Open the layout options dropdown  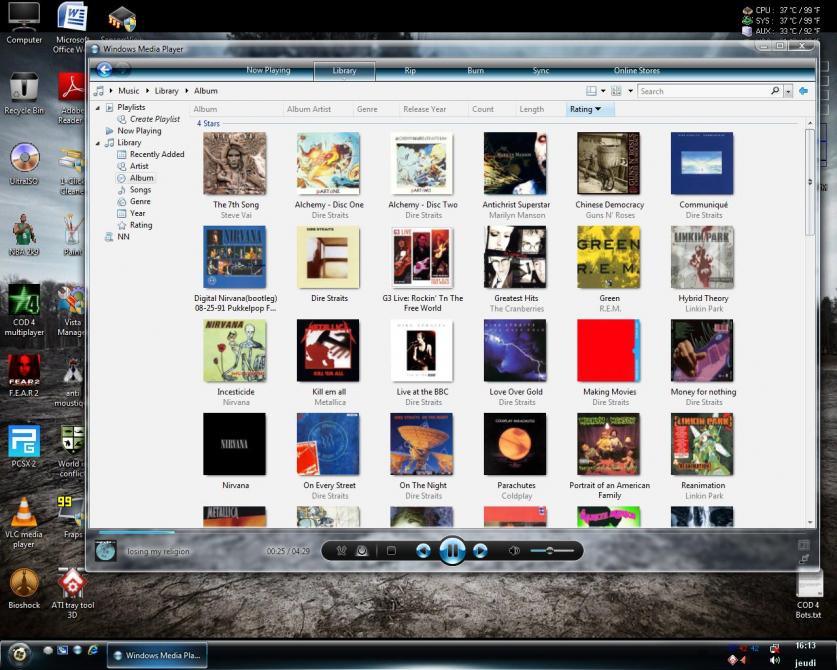pyautogui.click(x=603, y=91)
